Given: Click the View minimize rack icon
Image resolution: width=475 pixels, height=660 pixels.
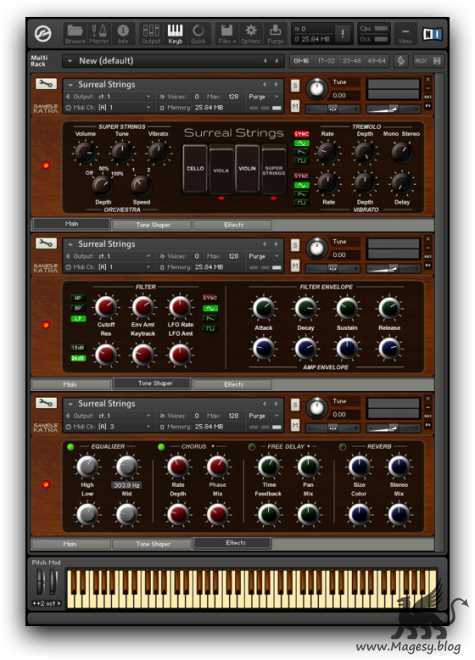Looking at the screenshot, I should tap(405, 34).
